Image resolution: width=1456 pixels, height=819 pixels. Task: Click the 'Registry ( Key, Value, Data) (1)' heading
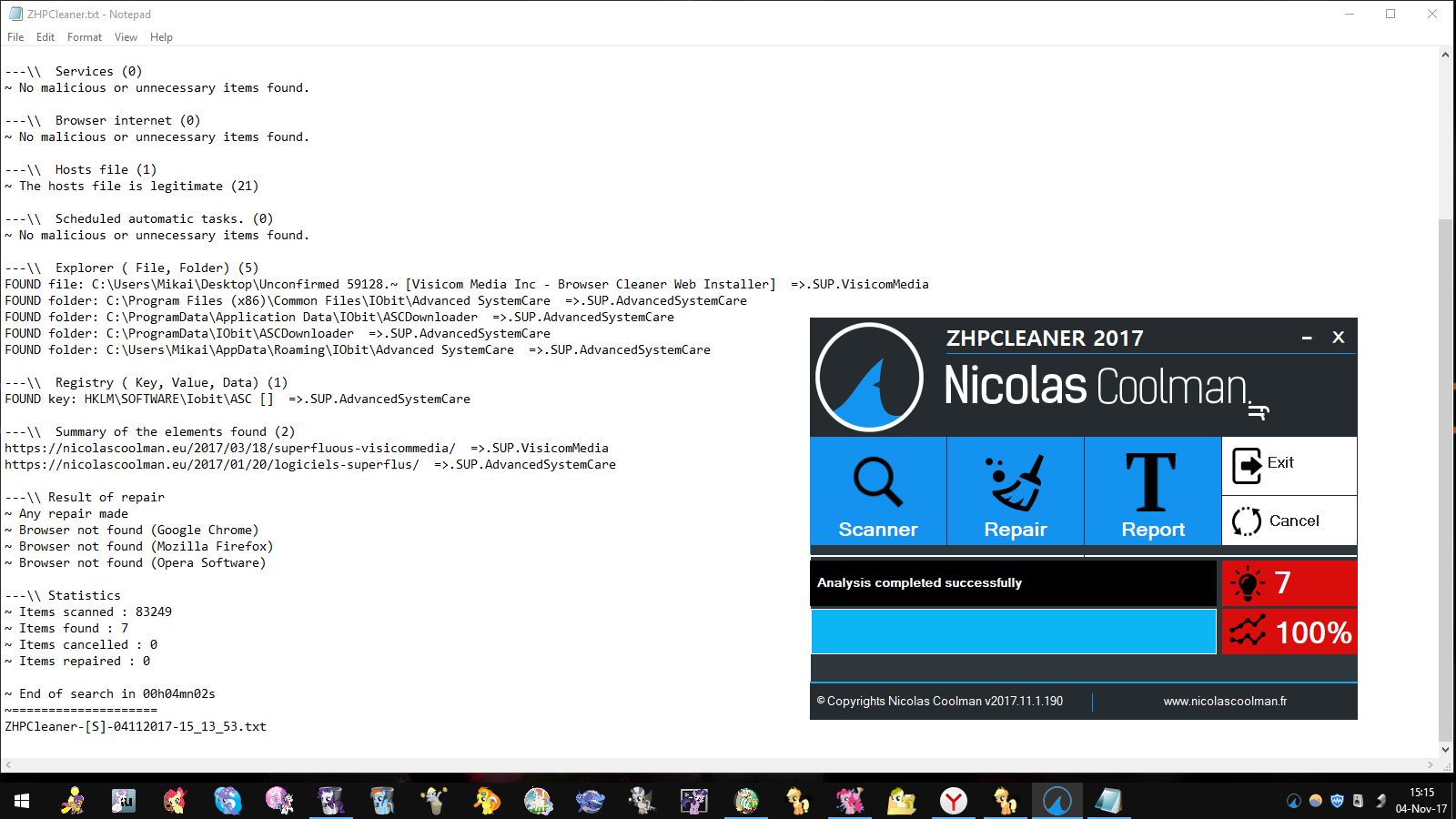pos(147,382)
